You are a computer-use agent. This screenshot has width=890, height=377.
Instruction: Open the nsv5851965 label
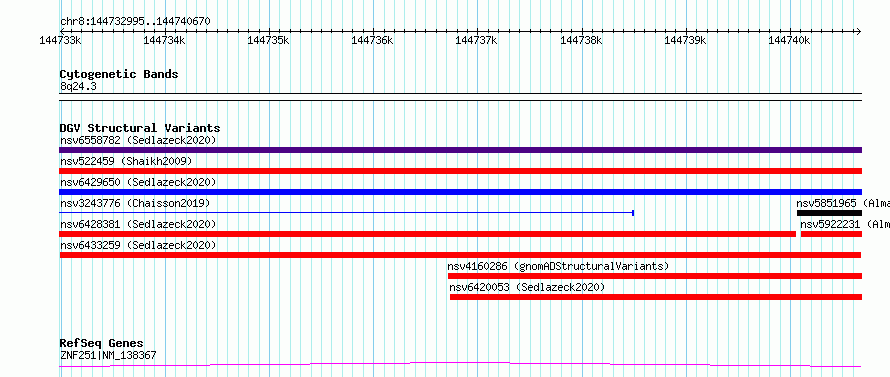click(x=843, y=203)
